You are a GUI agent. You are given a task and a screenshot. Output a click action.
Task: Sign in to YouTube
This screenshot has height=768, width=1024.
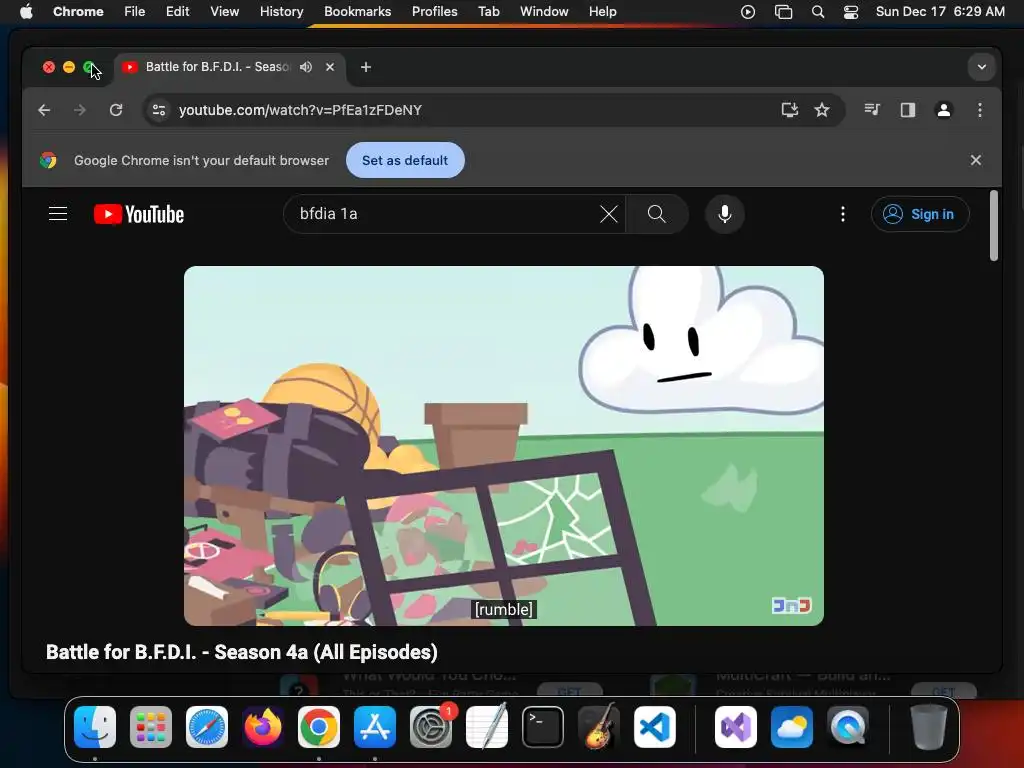(x=920, y=214)
